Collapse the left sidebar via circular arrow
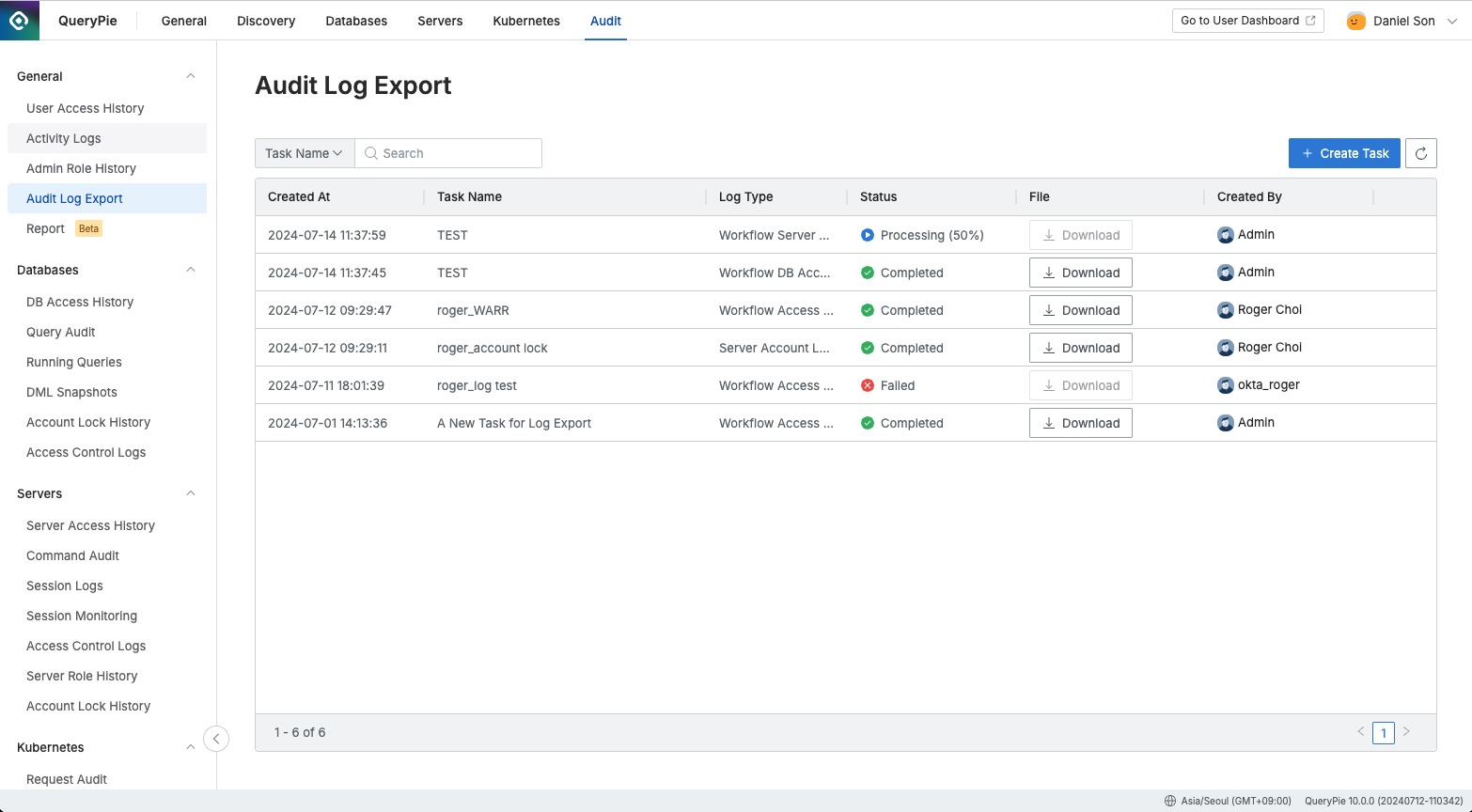This screenshot has height=812, width=1472. coord(216,739)
